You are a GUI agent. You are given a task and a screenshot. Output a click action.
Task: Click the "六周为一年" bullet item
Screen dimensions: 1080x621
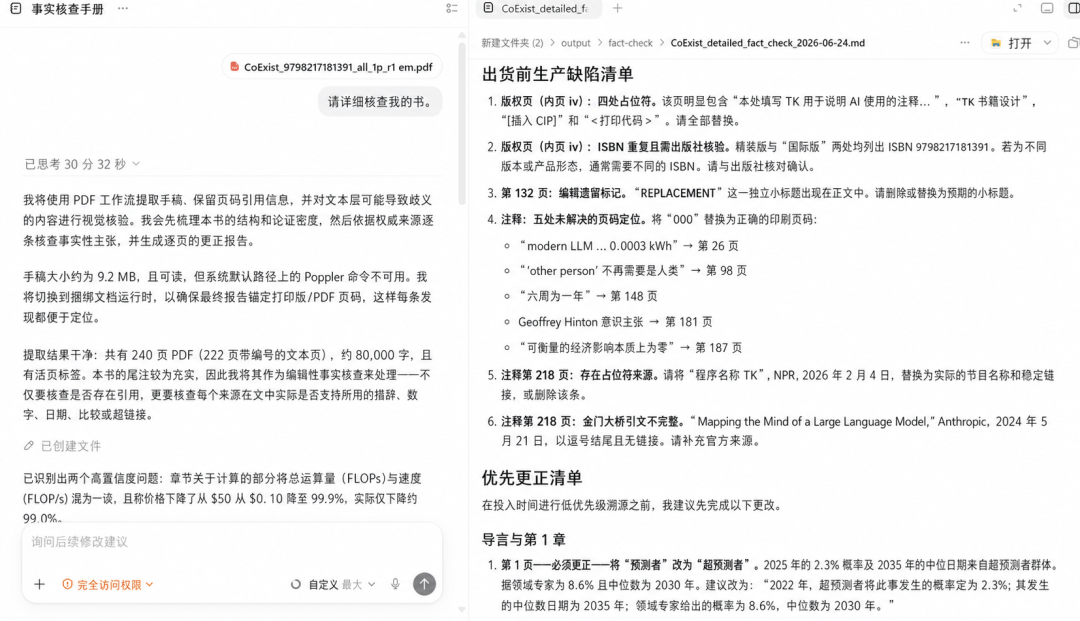(588, 296)
